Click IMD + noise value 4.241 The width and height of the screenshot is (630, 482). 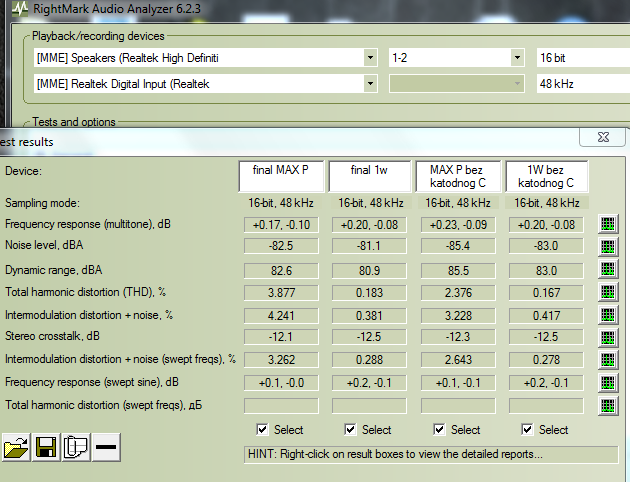point(281,316)
